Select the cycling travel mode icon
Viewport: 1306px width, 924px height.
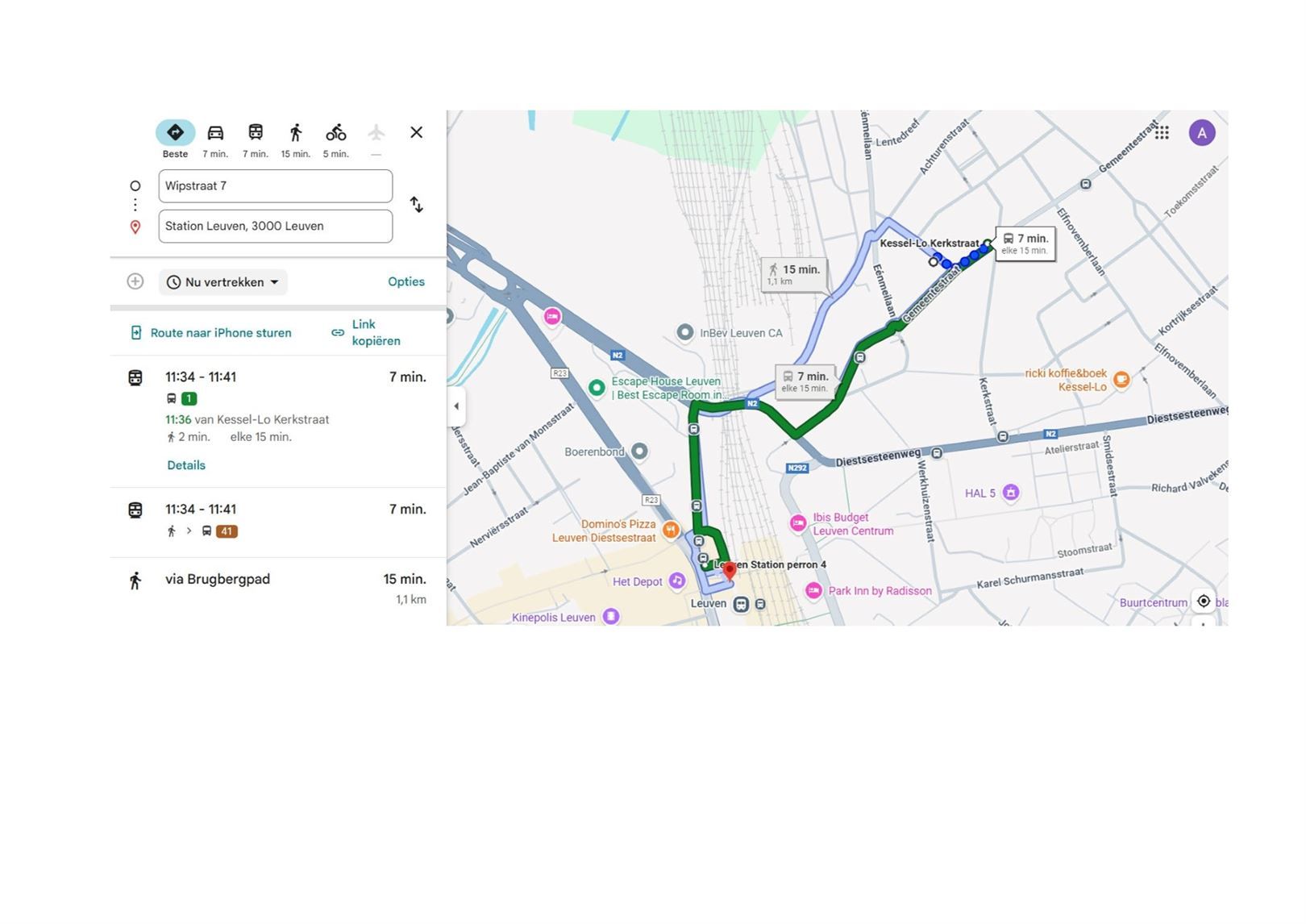[x=336, y=133]
